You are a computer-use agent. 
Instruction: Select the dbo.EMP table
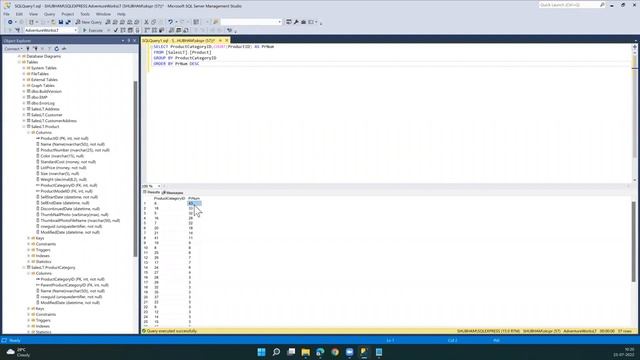(39, 97)
